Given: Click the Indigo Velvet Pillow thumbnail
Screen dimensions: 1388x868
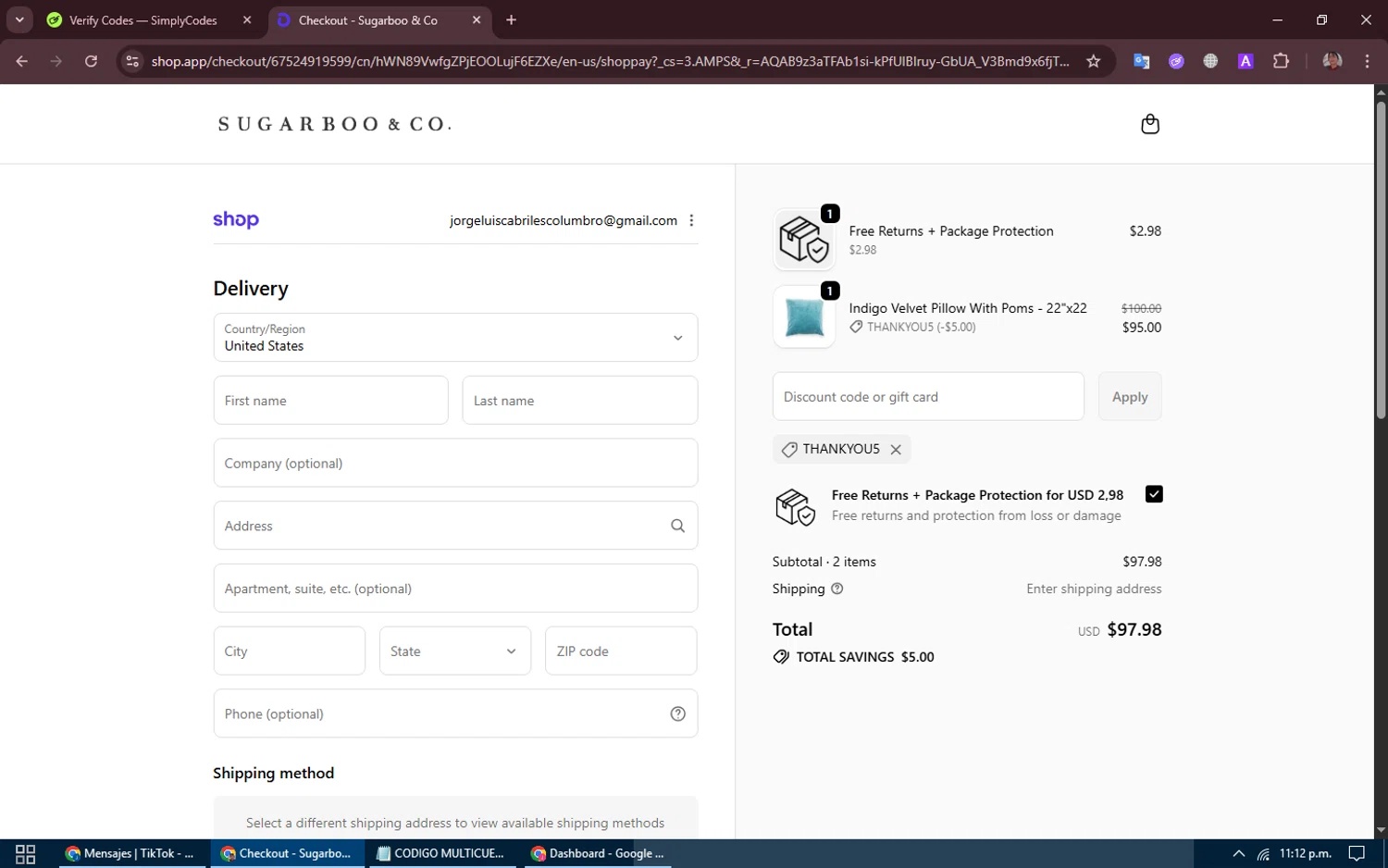Looking at the screenshot, I should [x=804, y=317].
